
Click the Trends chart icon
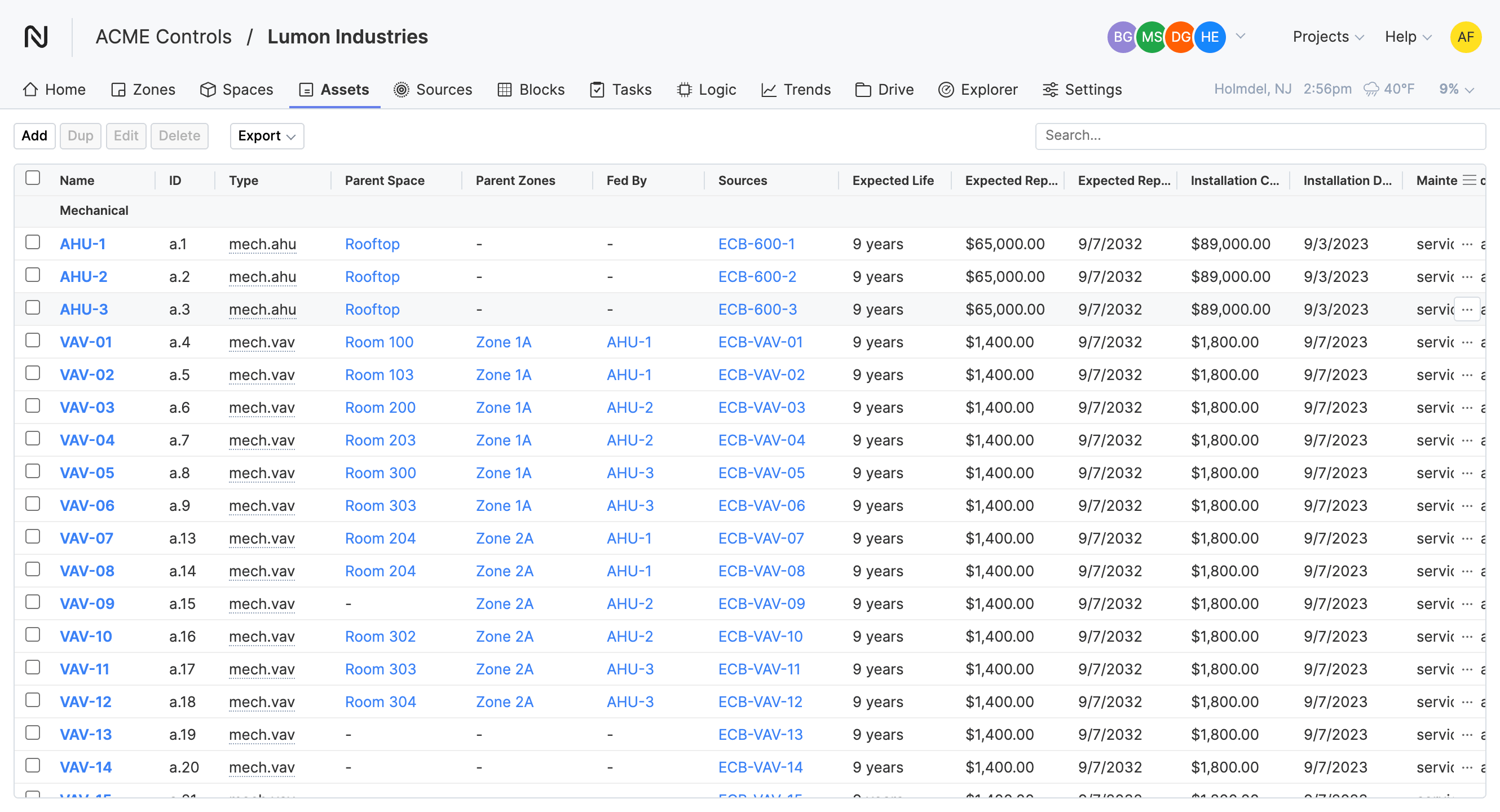click(x=769, y=90)
